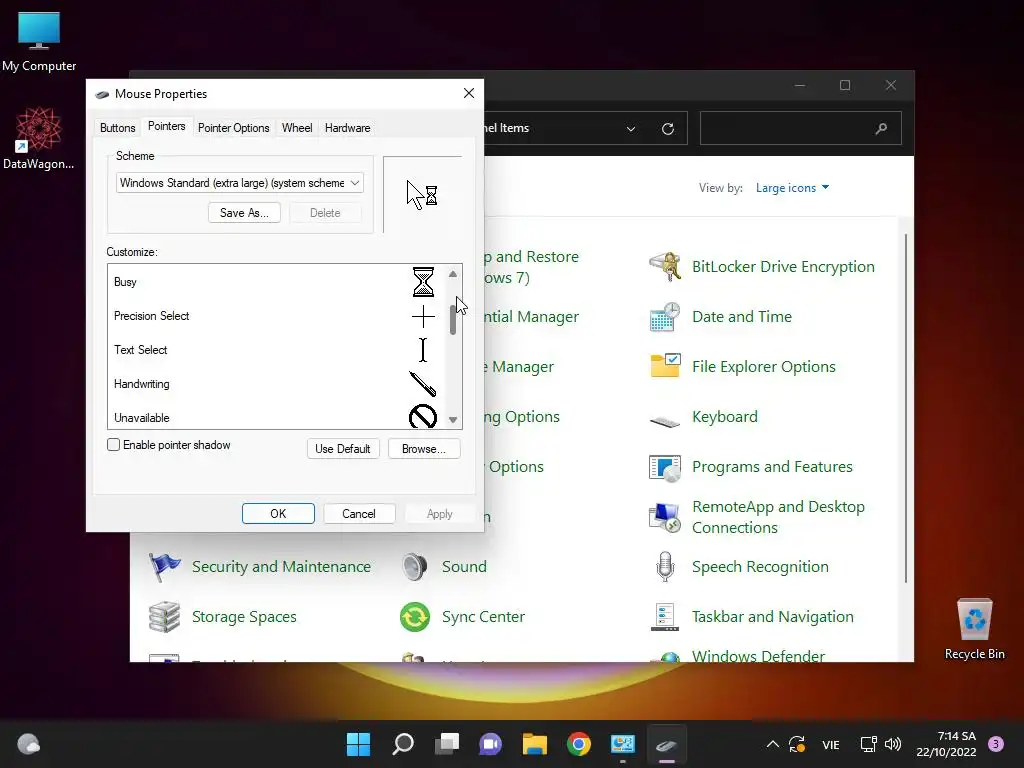Open the Recycle Bin
This screenshot has height=768, width=1024.
click(974, 629)
